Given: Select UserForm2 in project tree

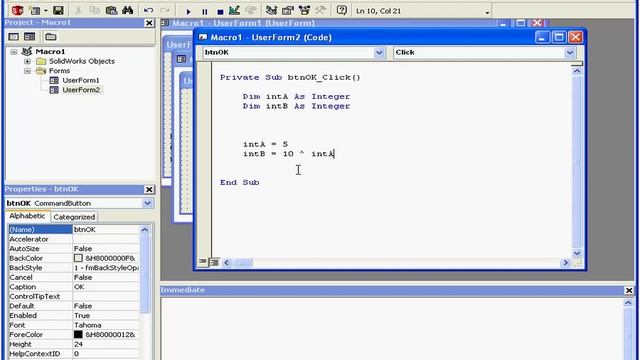Looking at the screenshot, I should [x=81, y=90].
